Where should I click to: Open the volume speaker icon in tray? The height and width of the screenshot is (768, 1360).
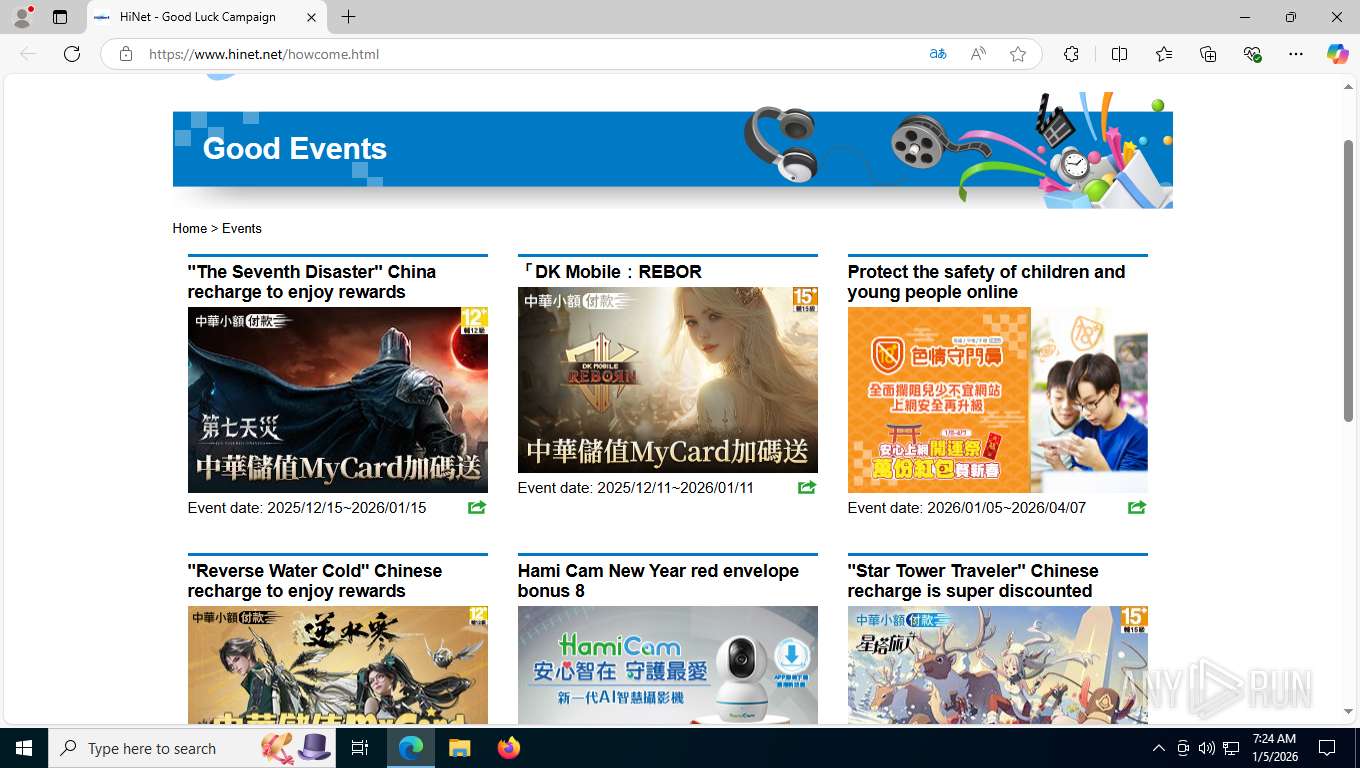1206,748
